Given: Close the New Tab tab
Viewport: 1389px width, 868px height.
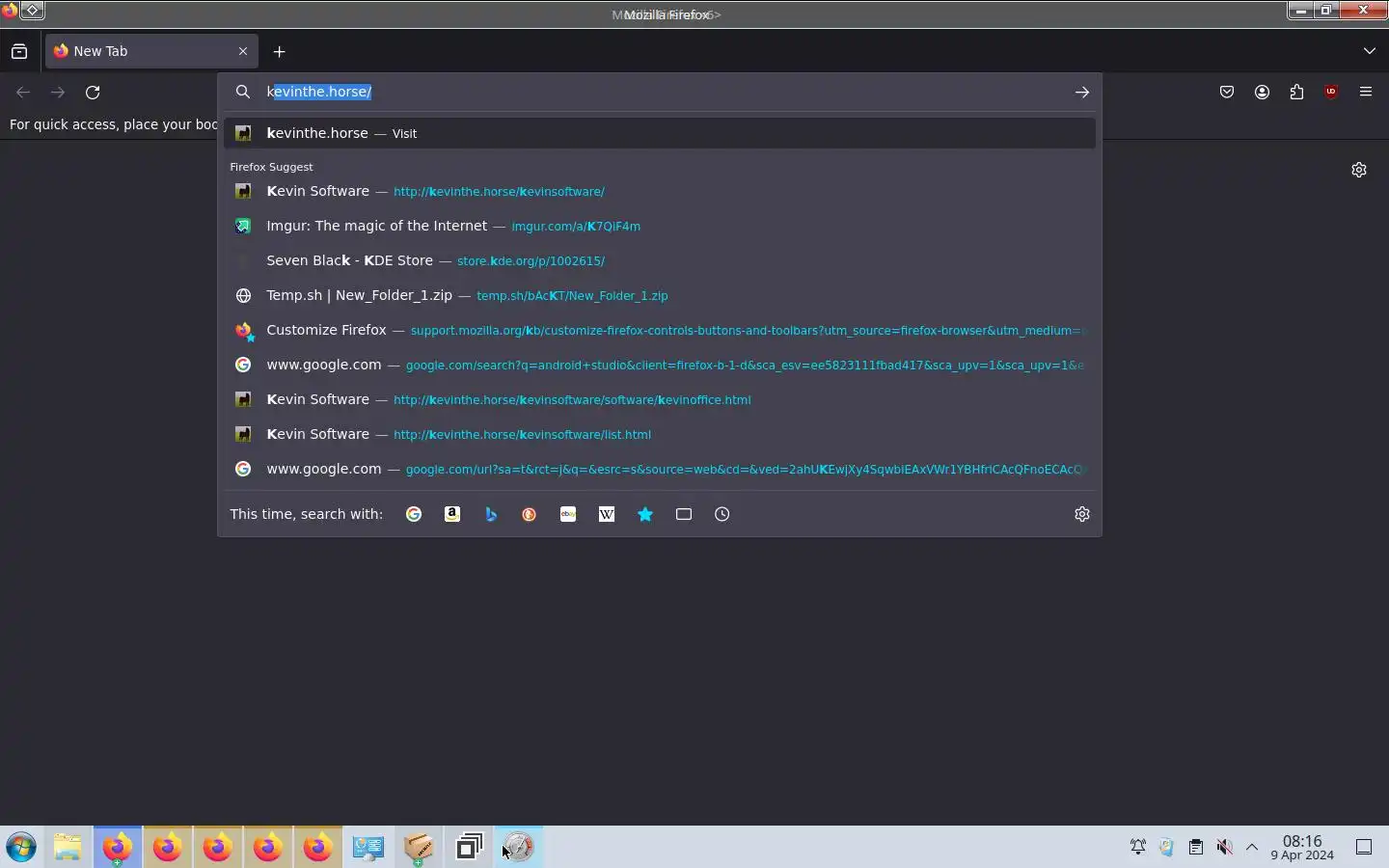Looking at the screenshot, I should (x=243, y=51).
